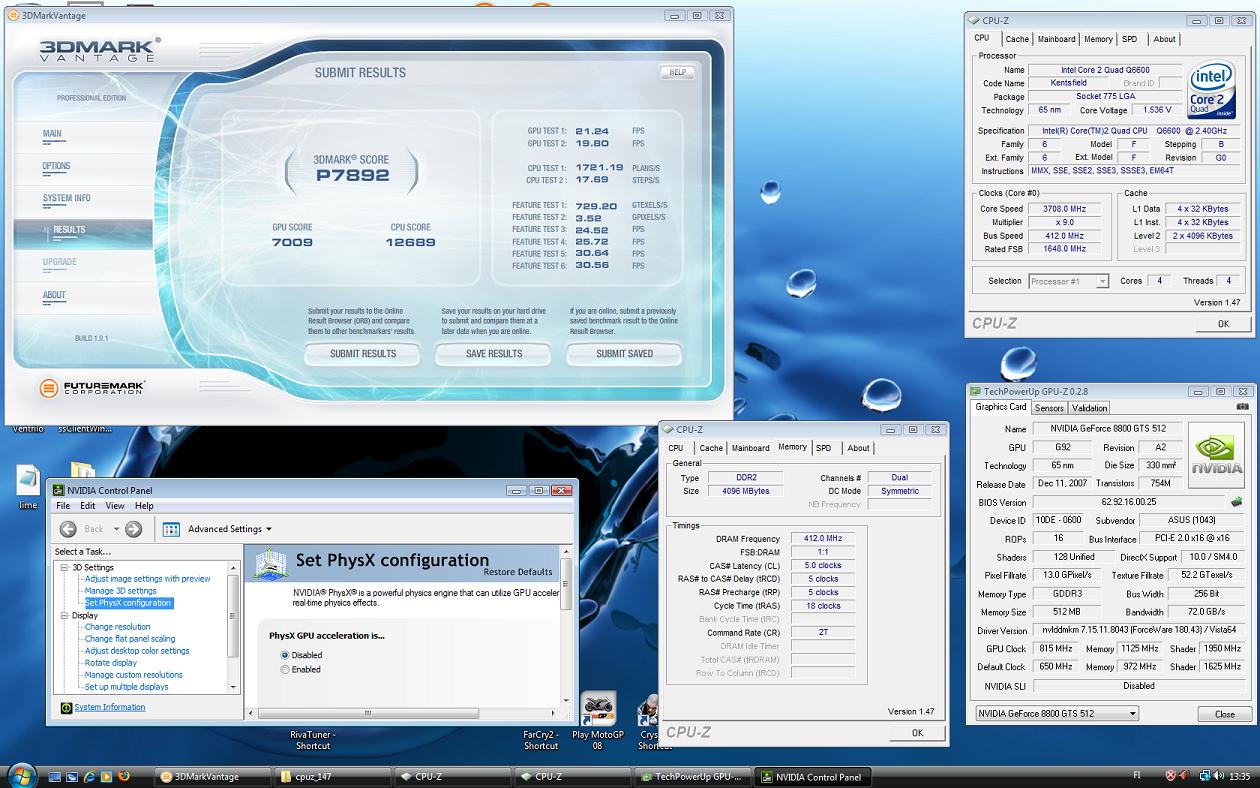Open the Crysis desktop shortcut icon
This screenshot has height=788, width=1260.
650,709
